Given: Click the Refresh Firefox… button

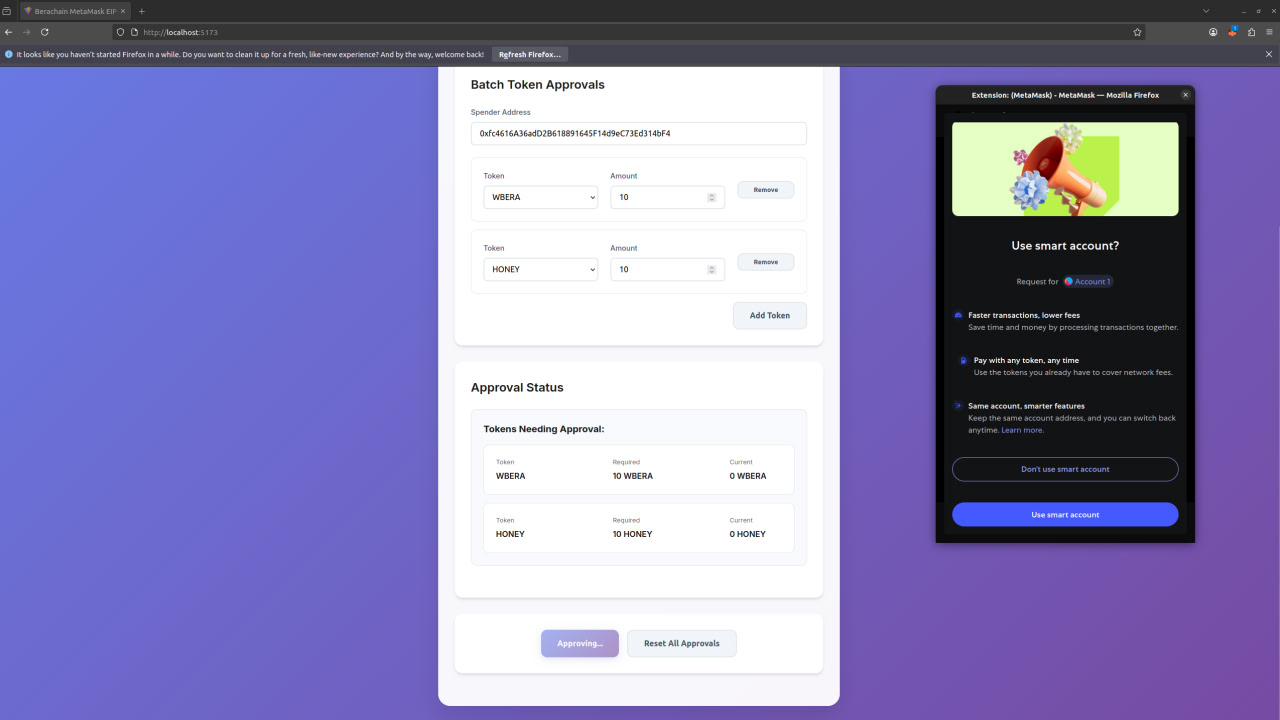Looking at the screenshot, I should (530, 54).
